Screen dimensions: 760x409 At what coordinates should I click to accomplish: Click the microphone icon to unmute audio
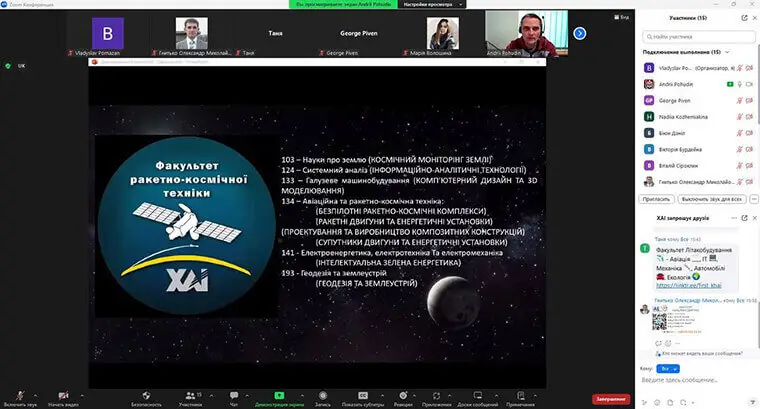[20, 395]
